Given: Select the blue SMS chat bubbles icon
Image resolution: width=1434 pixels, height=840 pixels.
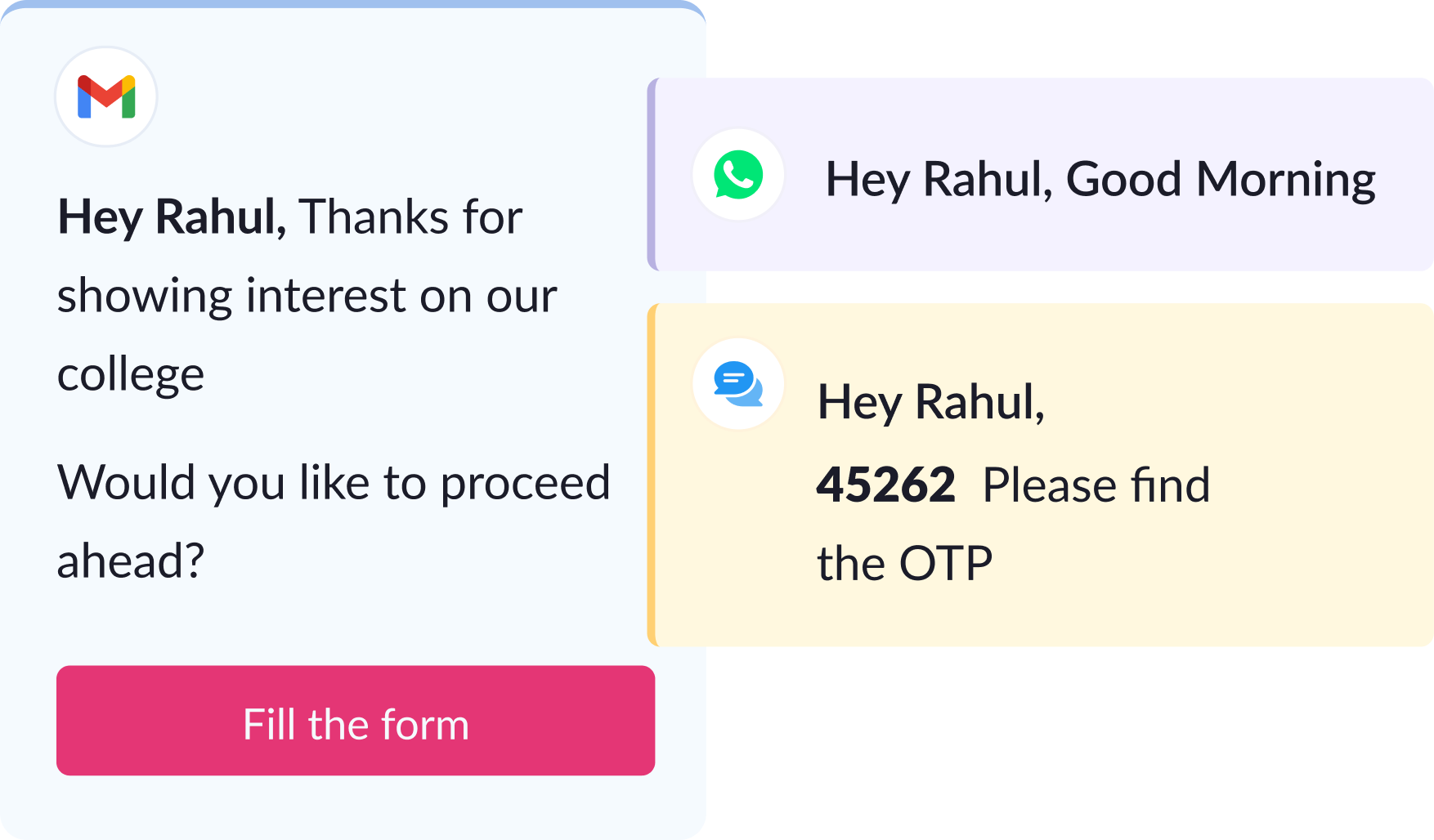Looking at the screenshot, I should click(x=738, y=383).
